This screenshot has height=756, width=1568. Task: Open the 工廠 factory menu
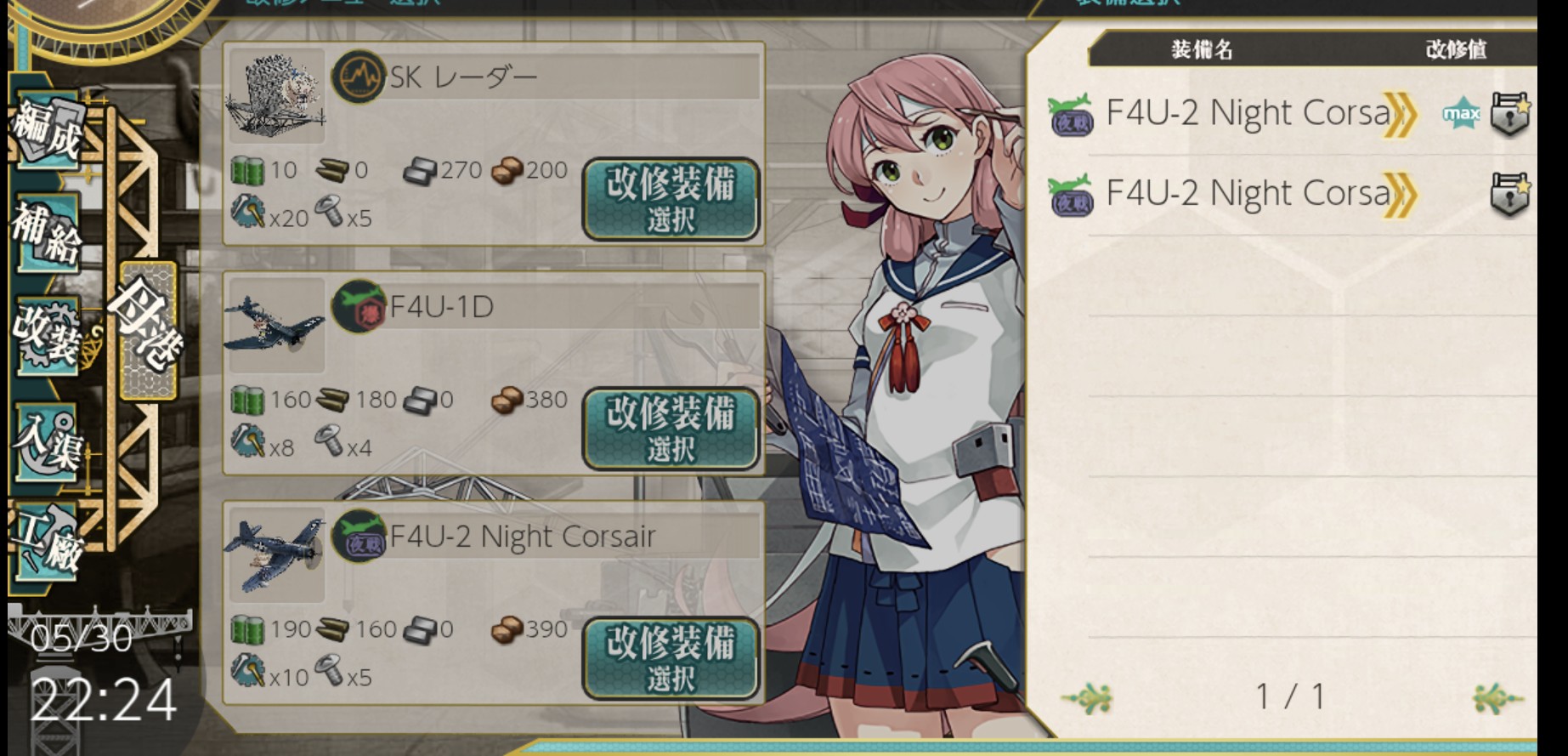click(48, 542)
